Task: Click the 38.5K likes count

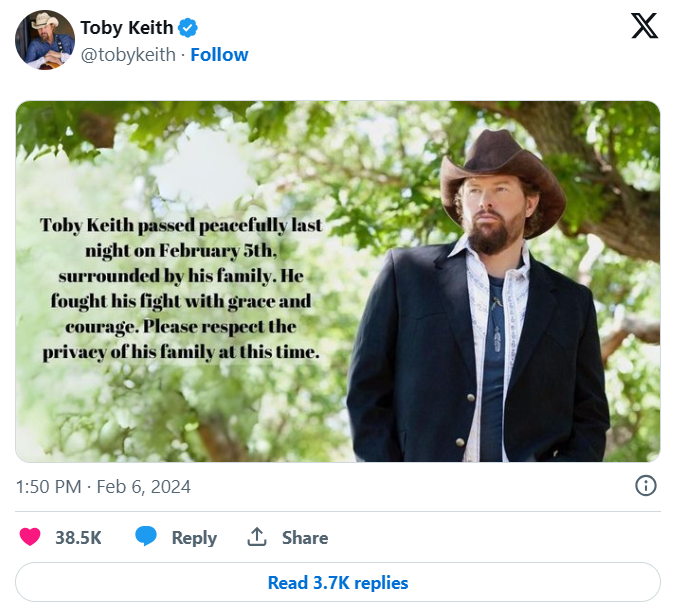Action: pos(78,537)
